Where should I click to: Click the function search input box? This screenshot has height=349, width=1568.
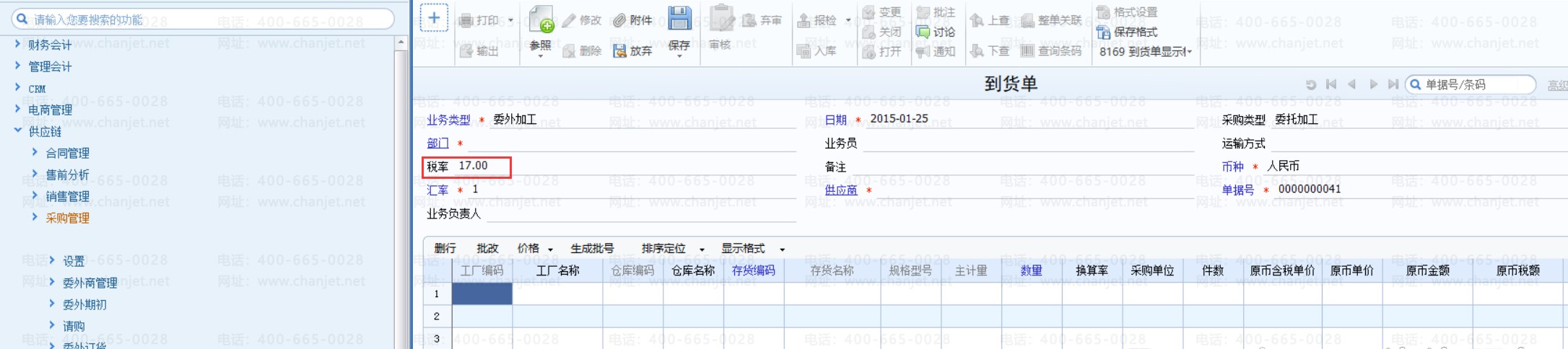[209, 19]
